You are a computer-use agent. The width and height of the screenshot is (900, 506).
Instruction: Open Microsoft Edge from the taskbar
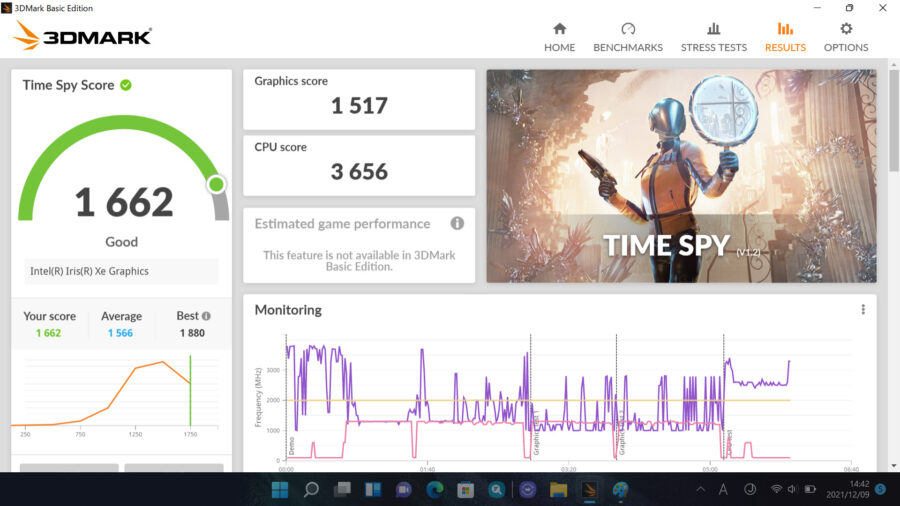point(434,490)
